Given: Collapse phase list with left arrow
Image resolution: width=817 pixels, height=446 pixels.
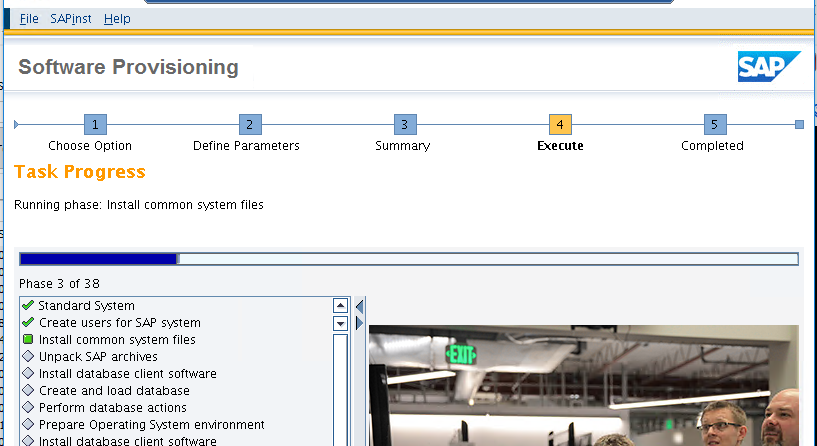Looking at the screenshot, I should tap(360, 306).
